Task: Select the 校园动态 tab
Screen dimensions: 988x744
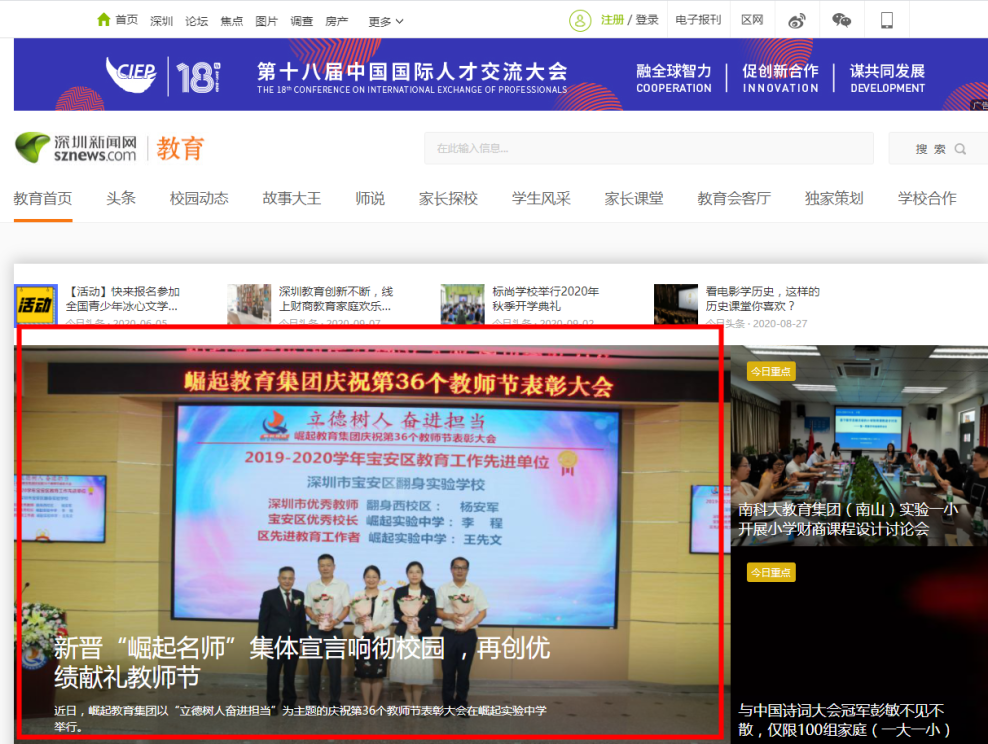Action: (199, 198)
